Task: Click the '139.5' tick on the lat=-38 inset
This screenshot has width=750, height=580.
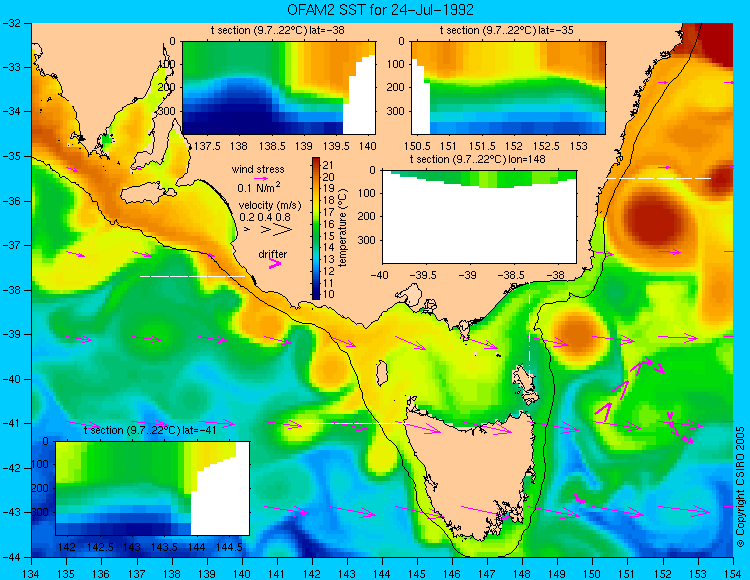Action: [336, 146]
